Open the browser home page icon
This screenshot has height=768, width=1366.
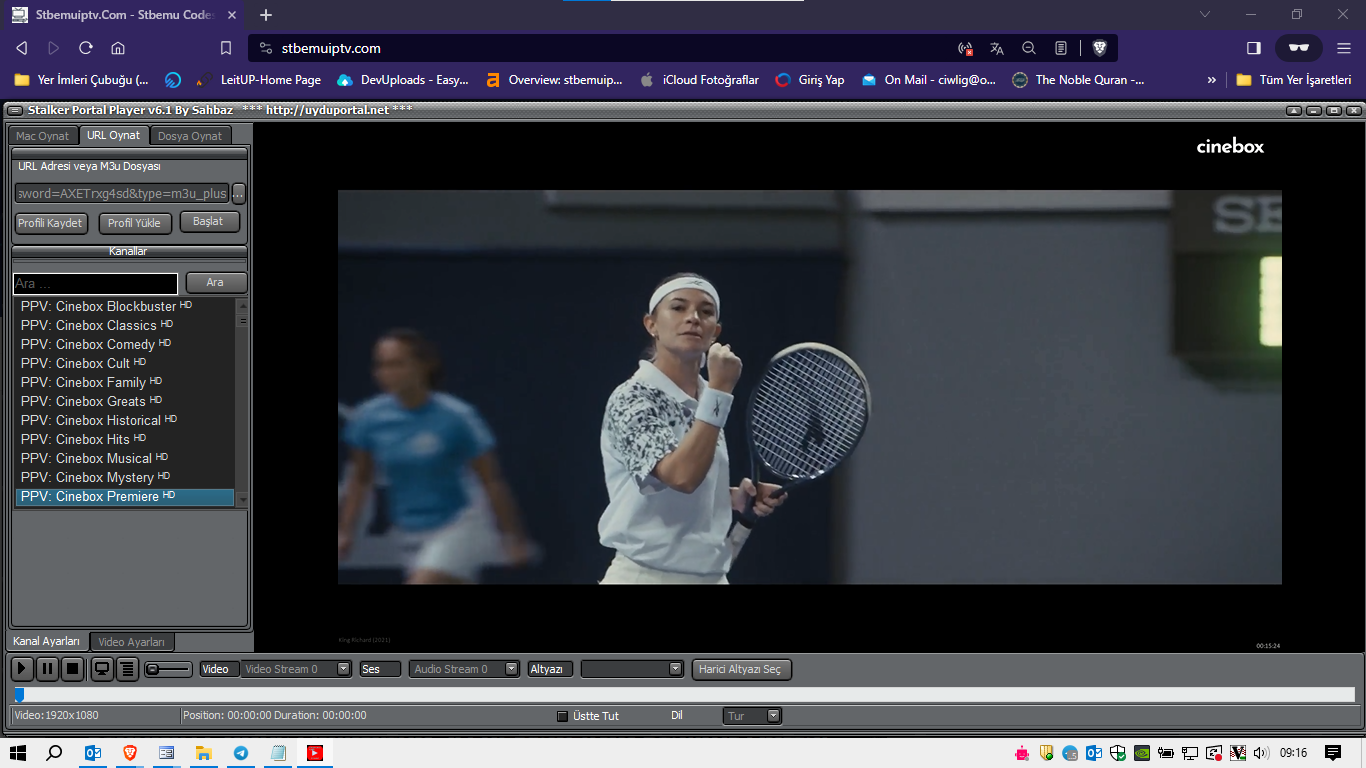pyautogui.click(x=118, y=48)
